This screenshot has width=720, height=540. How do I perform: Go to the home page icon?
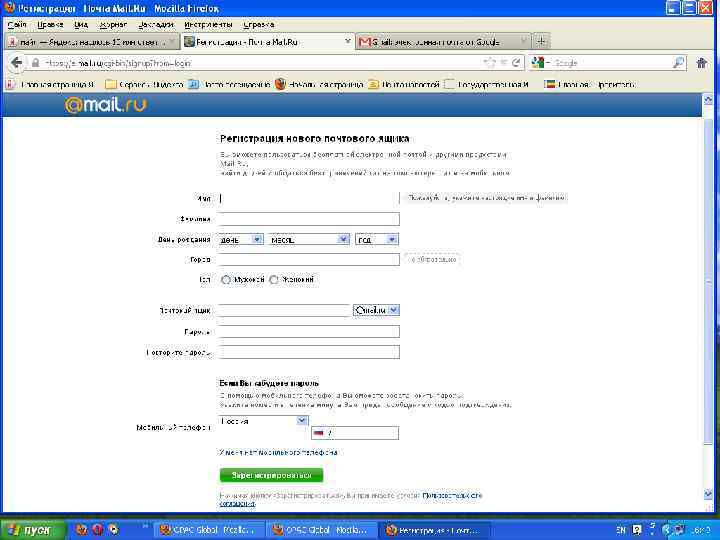click(701, 63)
